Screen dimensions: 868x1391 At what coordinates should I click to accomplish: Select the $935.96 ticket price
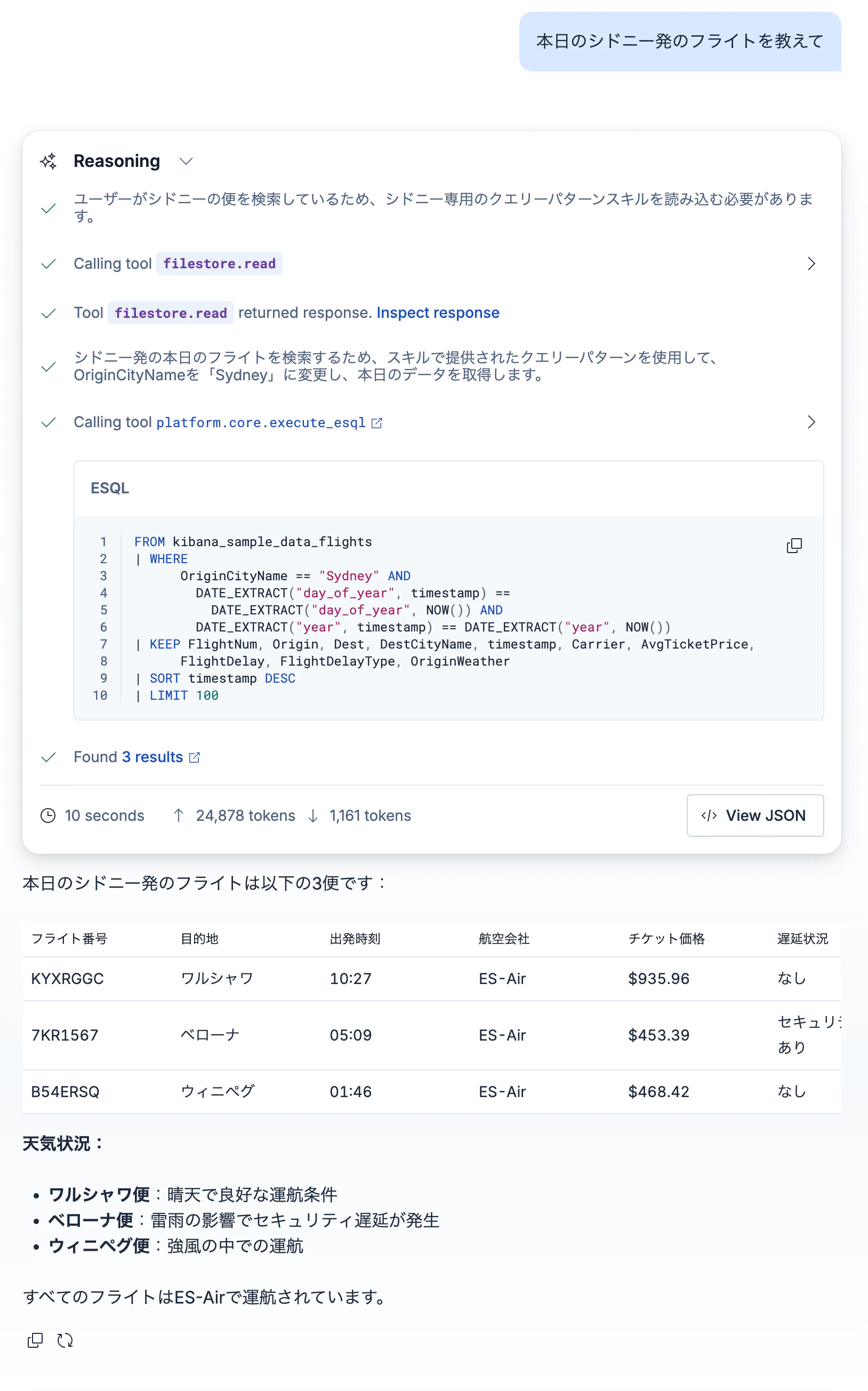pos(658,979)
